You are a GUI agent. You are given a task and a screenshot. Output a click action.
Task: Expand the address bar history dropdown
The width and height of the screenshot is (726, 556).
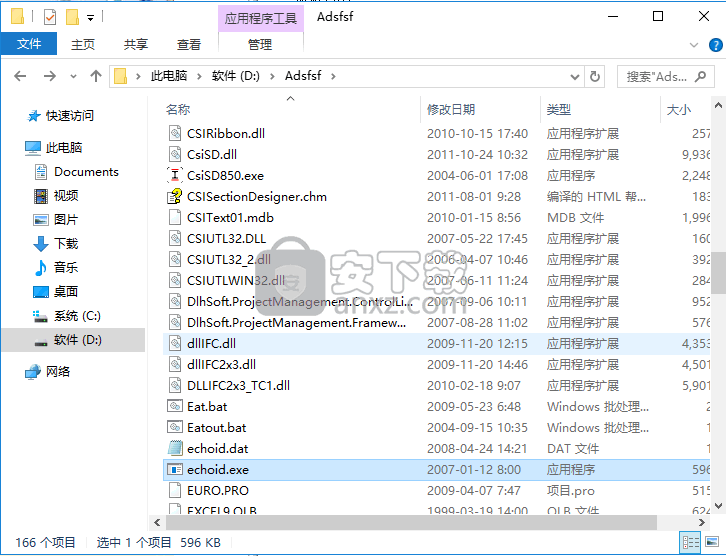(x=575, y=76)
